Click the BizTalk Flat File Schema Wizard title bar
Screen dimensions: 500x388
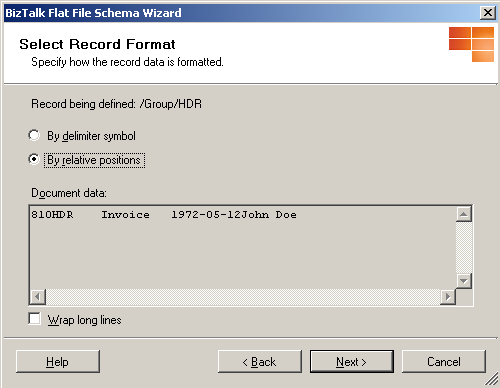(242, 13)
